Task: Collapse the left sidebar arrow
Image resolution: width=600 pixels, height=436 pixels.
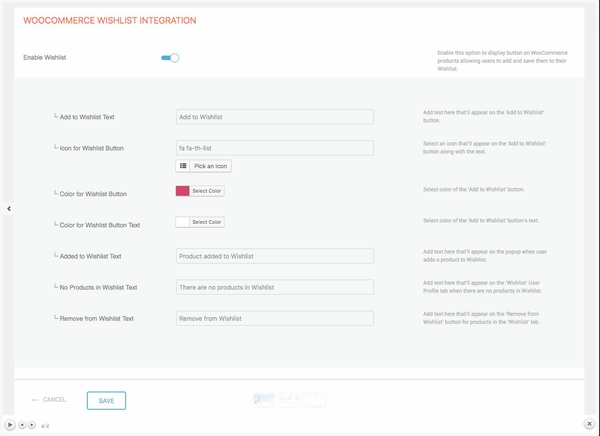Action: coord(9,209)
